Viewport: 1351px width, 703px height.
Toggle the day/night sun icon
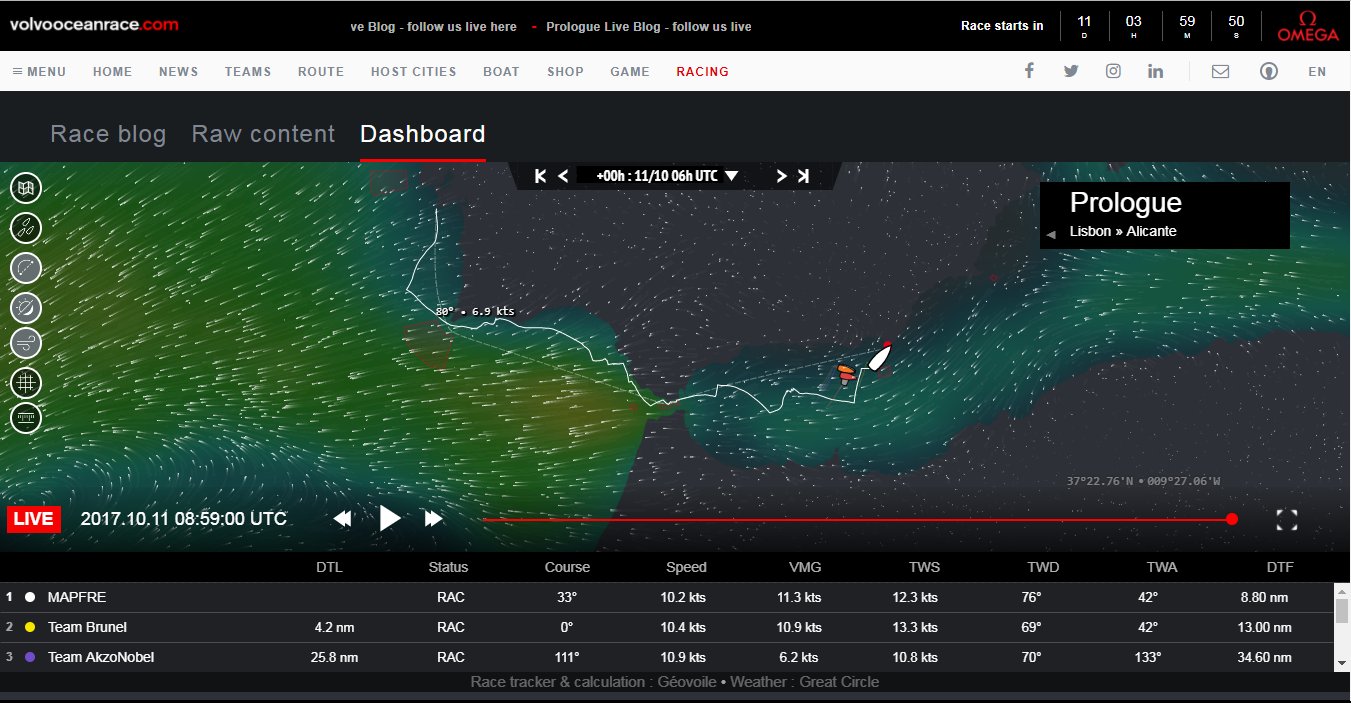[x=26, y=307]
